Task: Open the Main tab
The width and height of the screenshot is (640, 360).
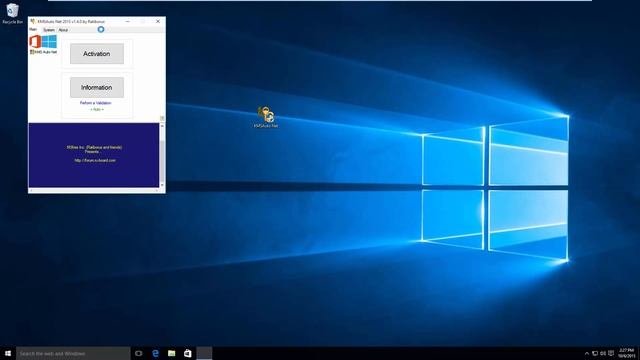Action: pyautogui.click(x=33, y=29)
